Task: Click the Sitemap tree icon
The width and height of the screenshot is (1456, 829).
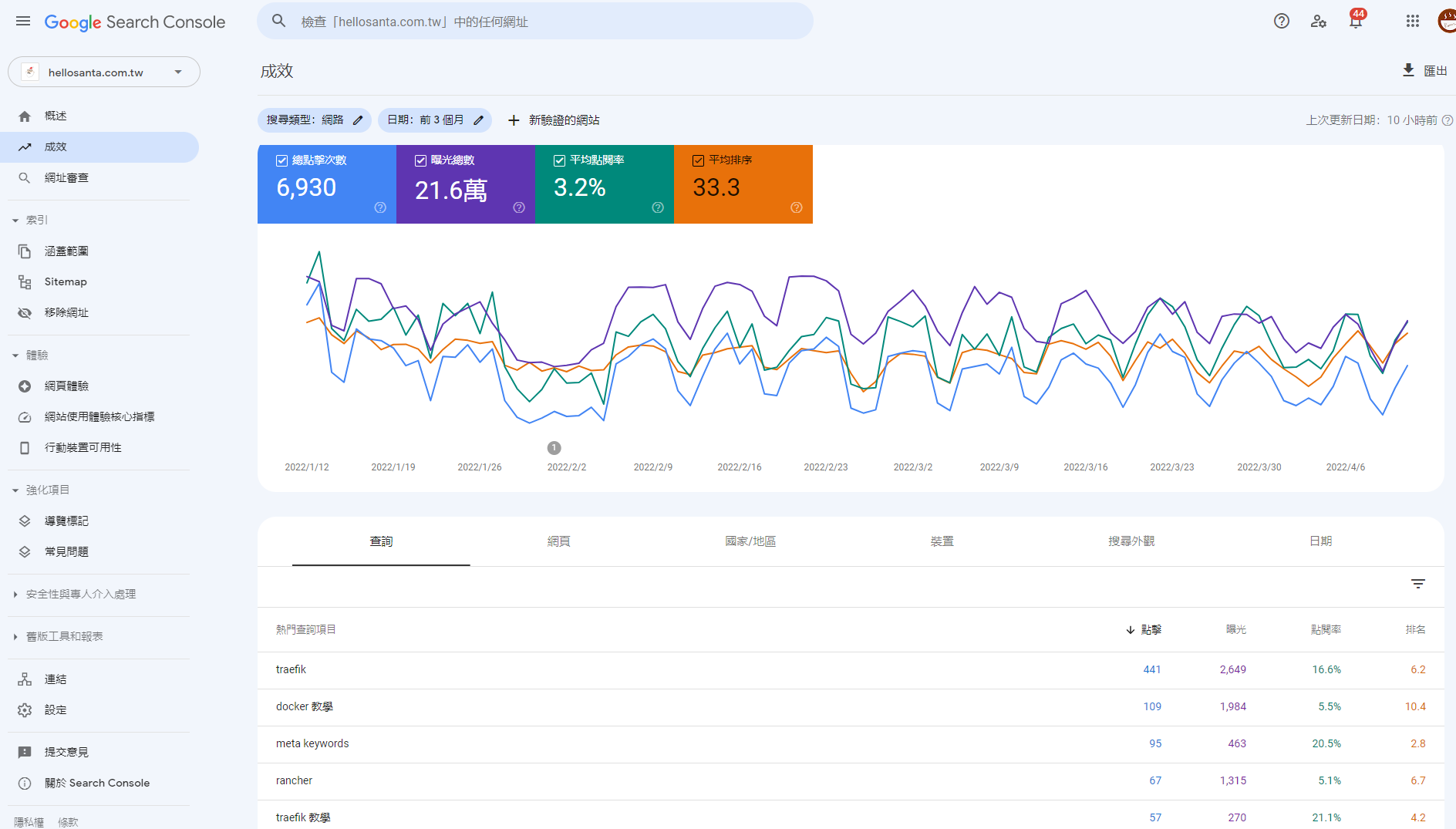Action: coord(25,282)
